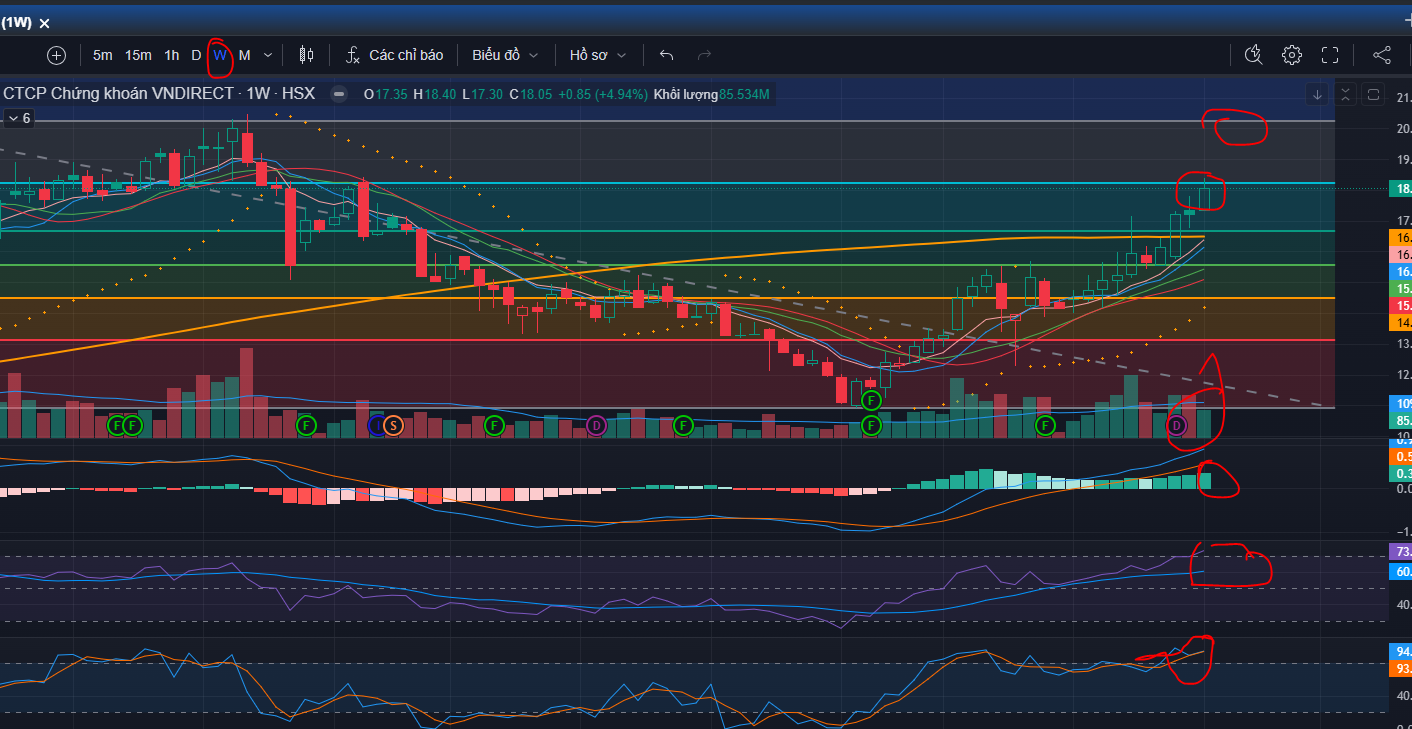Click the open value O17.35
Viewport: 1412px width, 729px height.
[x=385, y=94]
